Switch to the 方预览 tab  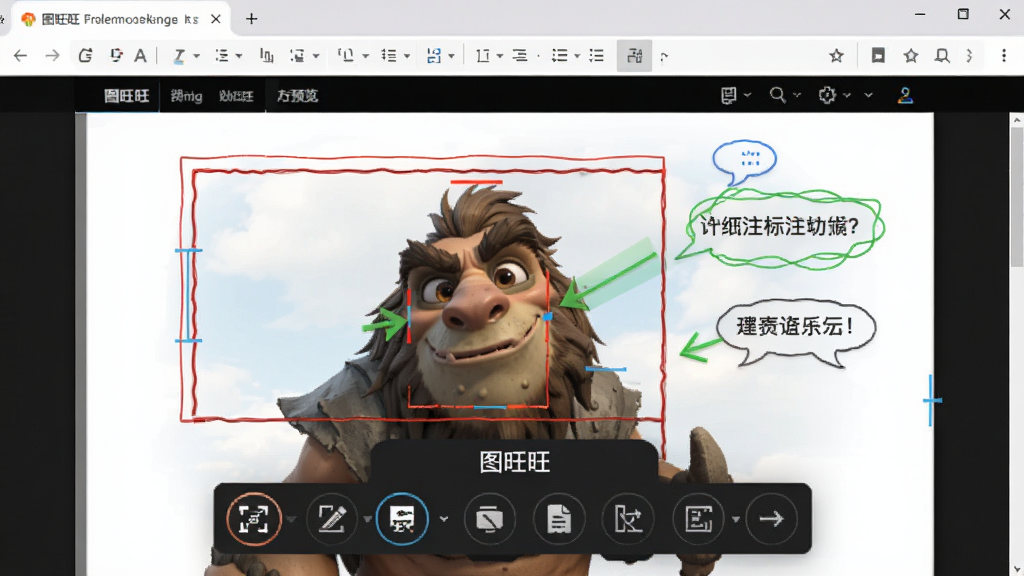(x=297, y=96)
